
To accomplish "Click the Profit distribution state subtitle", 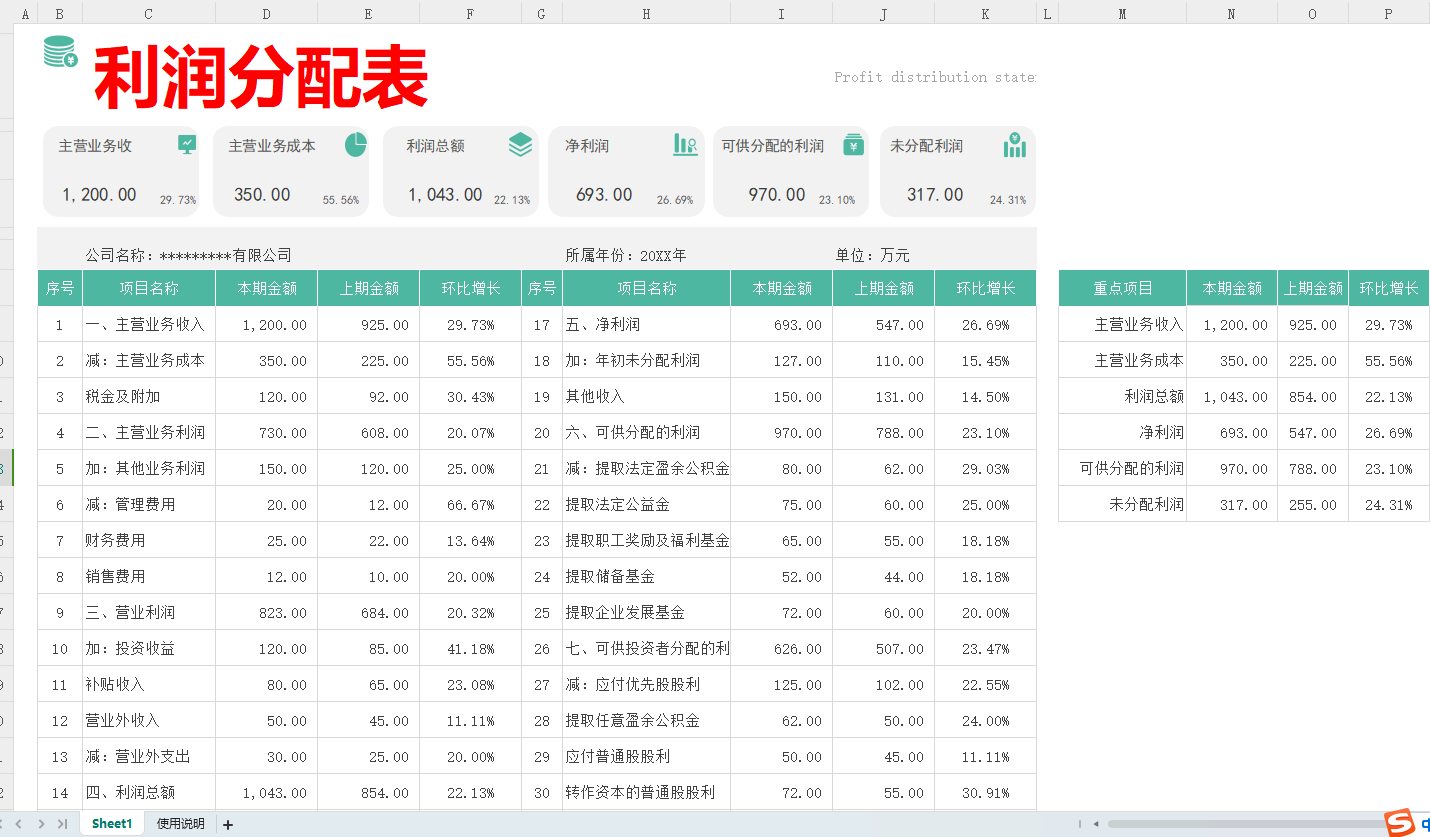I will [x=935, y=77].
